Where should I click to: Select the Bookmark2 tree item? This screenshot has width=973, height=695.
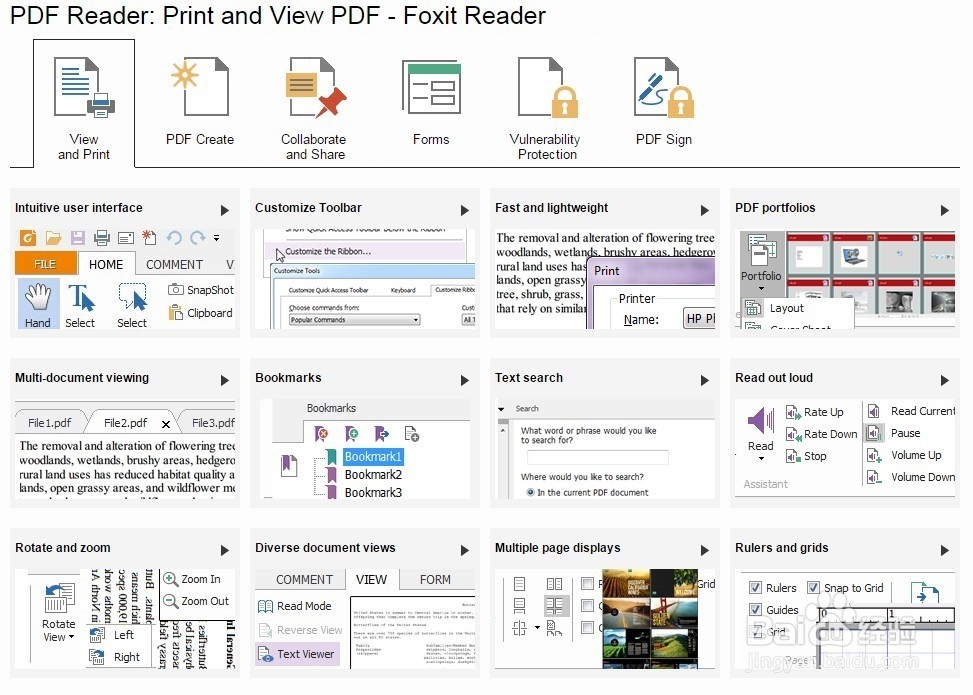tap(373, 475)
